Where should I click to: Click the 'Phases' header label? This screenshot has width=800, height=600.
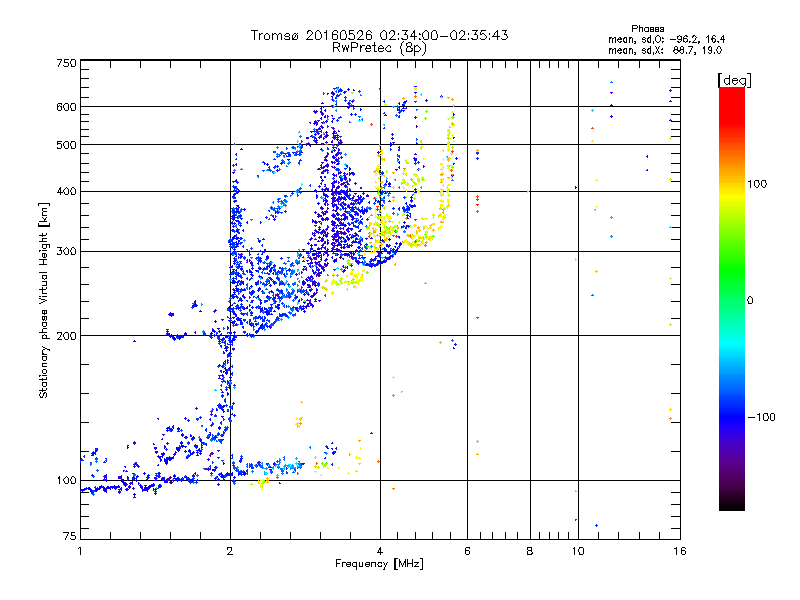coord(647,29)
